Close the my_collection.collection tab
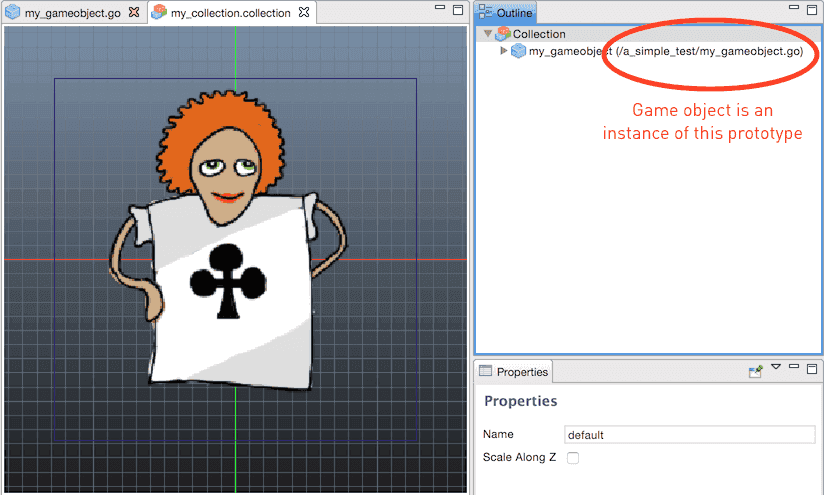This screenshot has width=824, height=495. (x=304, y=12)
